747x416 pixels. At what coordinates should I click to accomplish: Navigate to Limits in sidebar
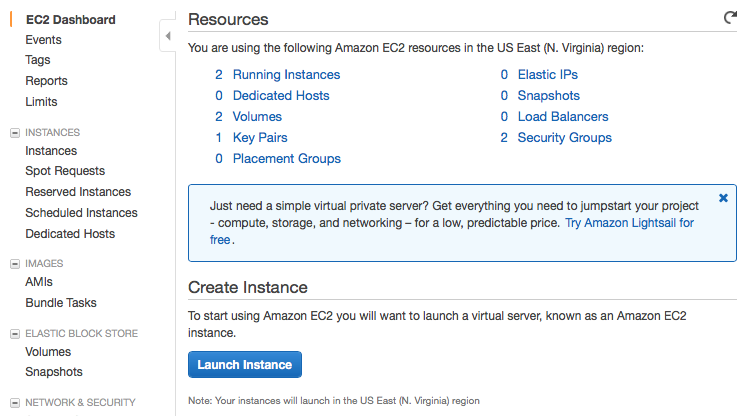(41, 102)
